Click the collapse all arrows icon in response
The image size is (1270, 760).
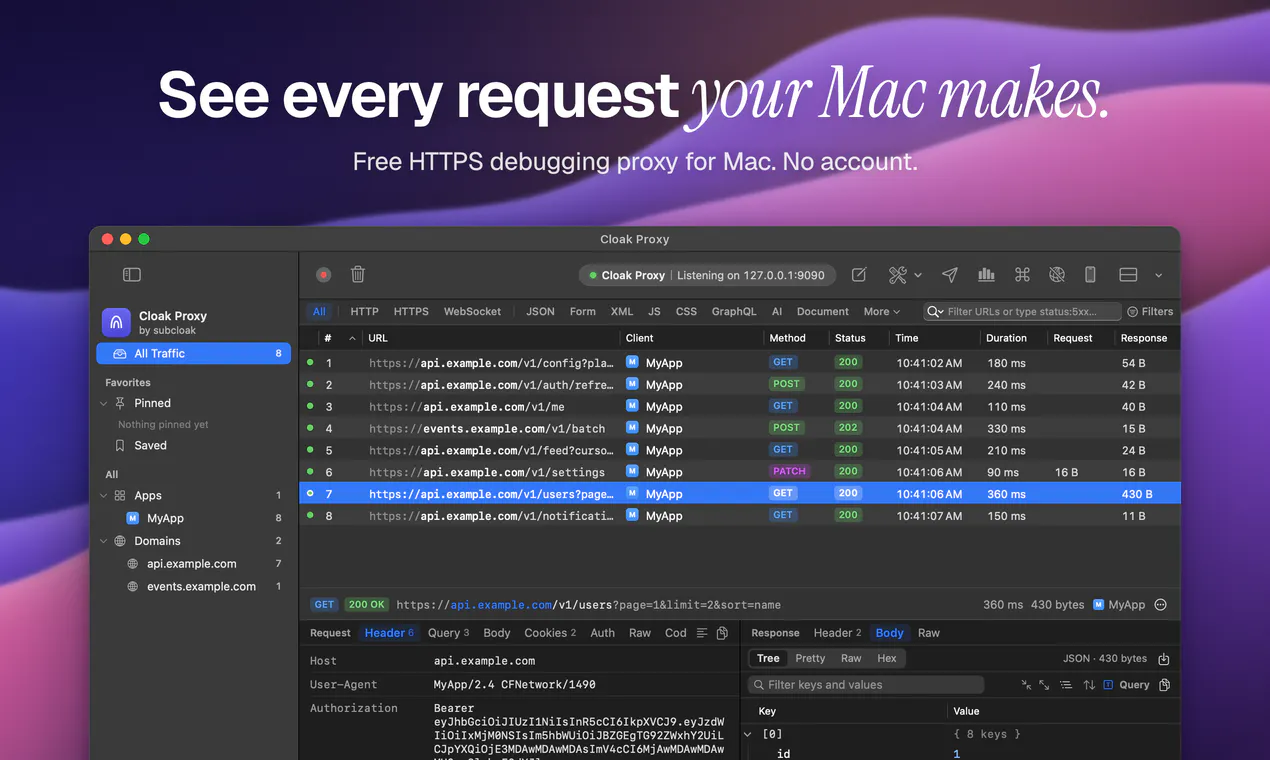(1026, 685)
